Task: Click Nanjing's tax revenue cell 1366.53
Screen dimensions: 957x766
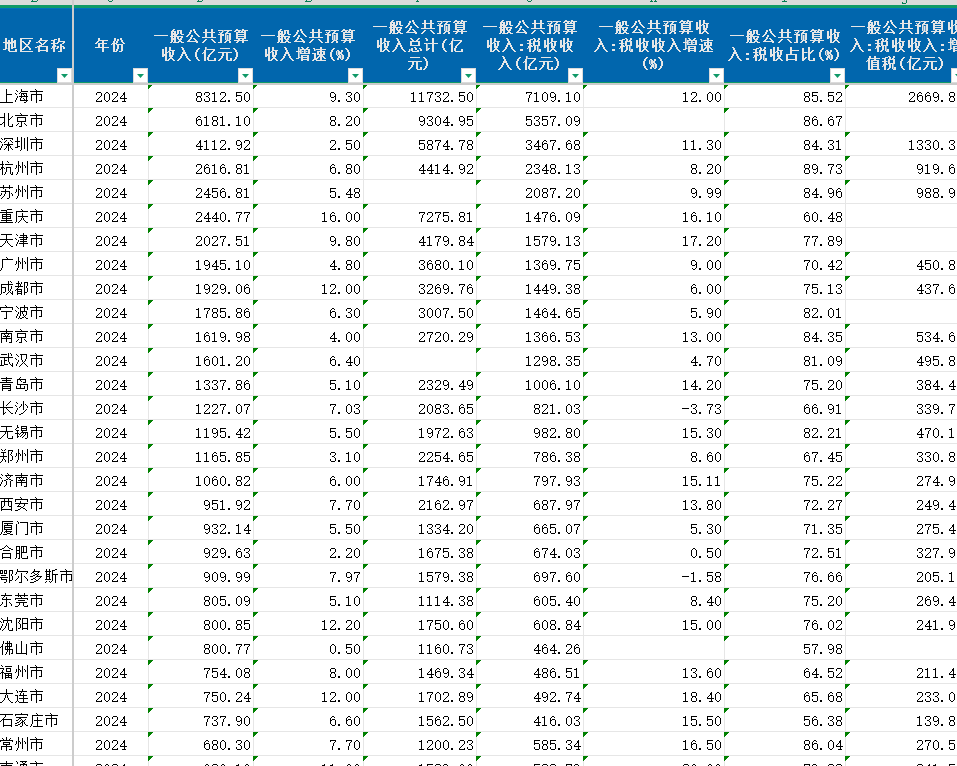Action: click(530, 336)
